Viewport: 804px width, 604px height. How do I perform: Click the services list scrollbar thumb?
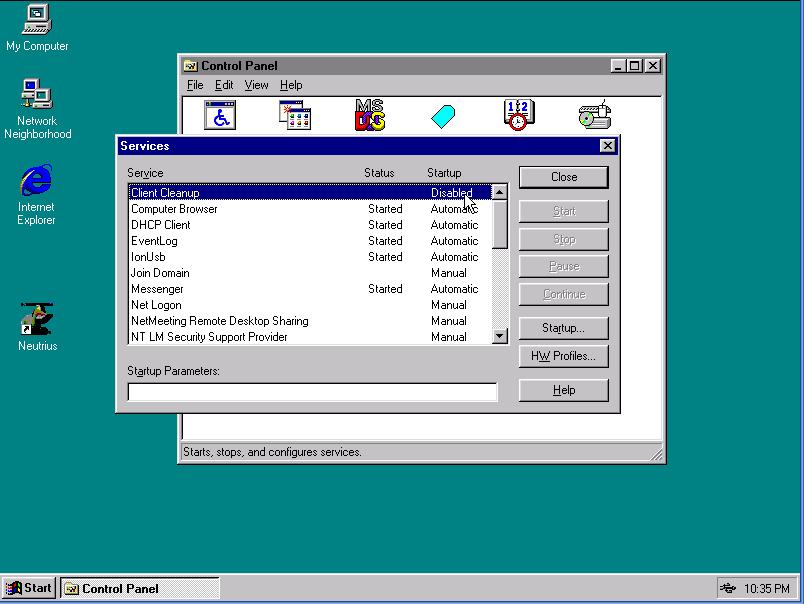(499, 224)
